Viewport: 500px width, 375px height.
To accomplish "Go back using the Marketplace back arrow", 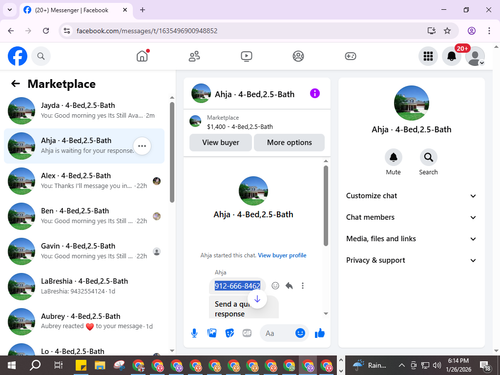I will click(x=15, y=84).
